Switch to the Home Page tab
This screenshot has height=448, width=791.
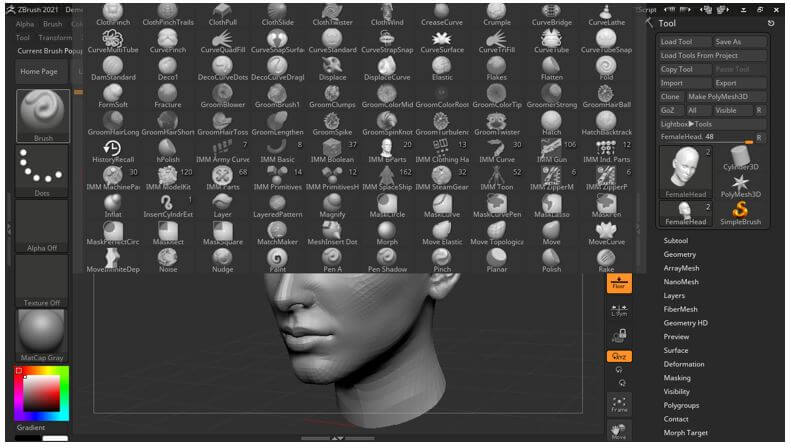pos(39,72)
